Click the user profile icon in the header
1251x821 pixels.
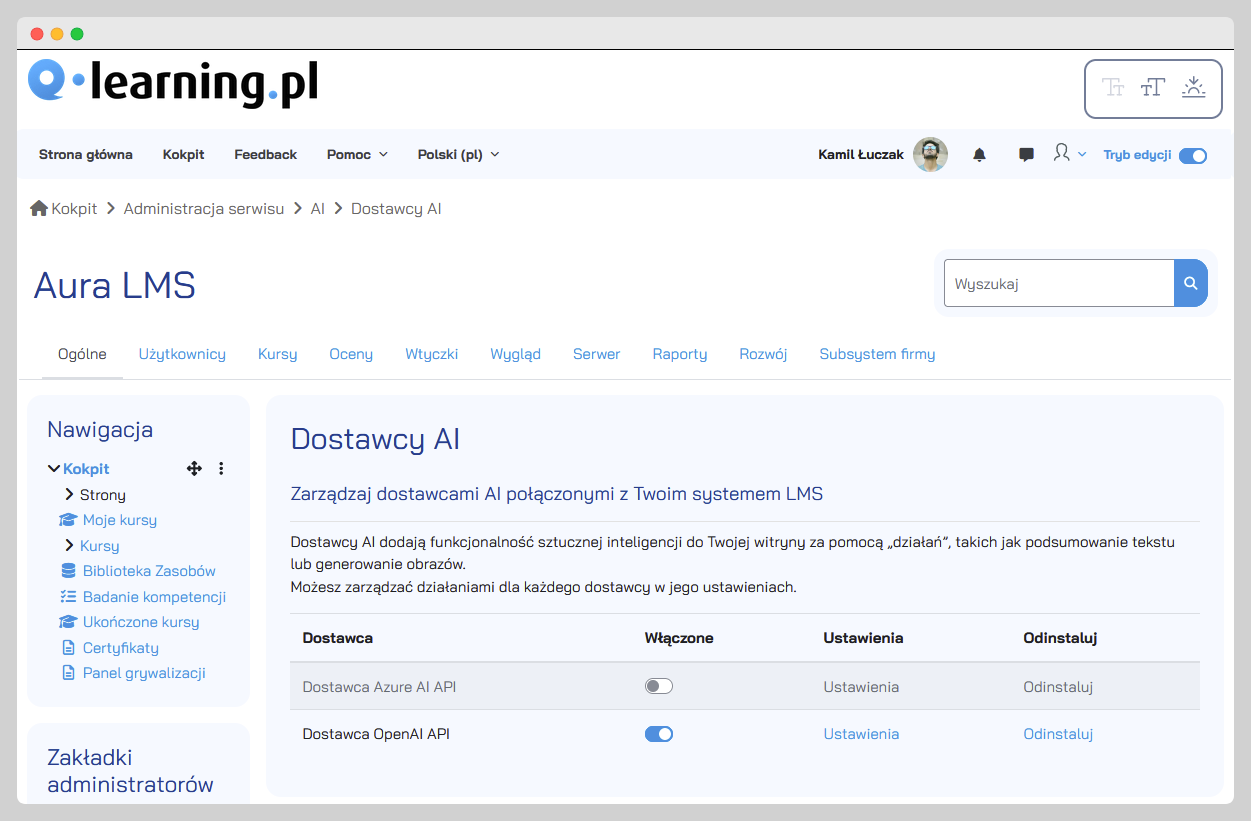(1064, 153)
